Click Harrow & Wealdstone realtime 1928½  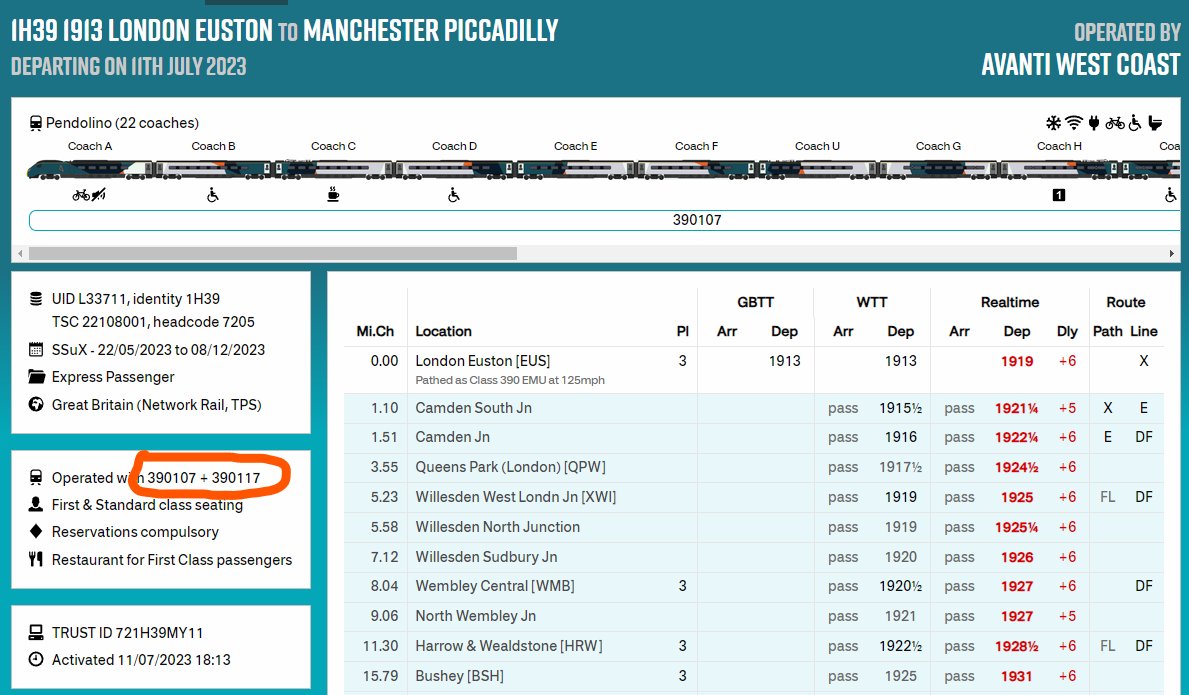coord(1017,646)
